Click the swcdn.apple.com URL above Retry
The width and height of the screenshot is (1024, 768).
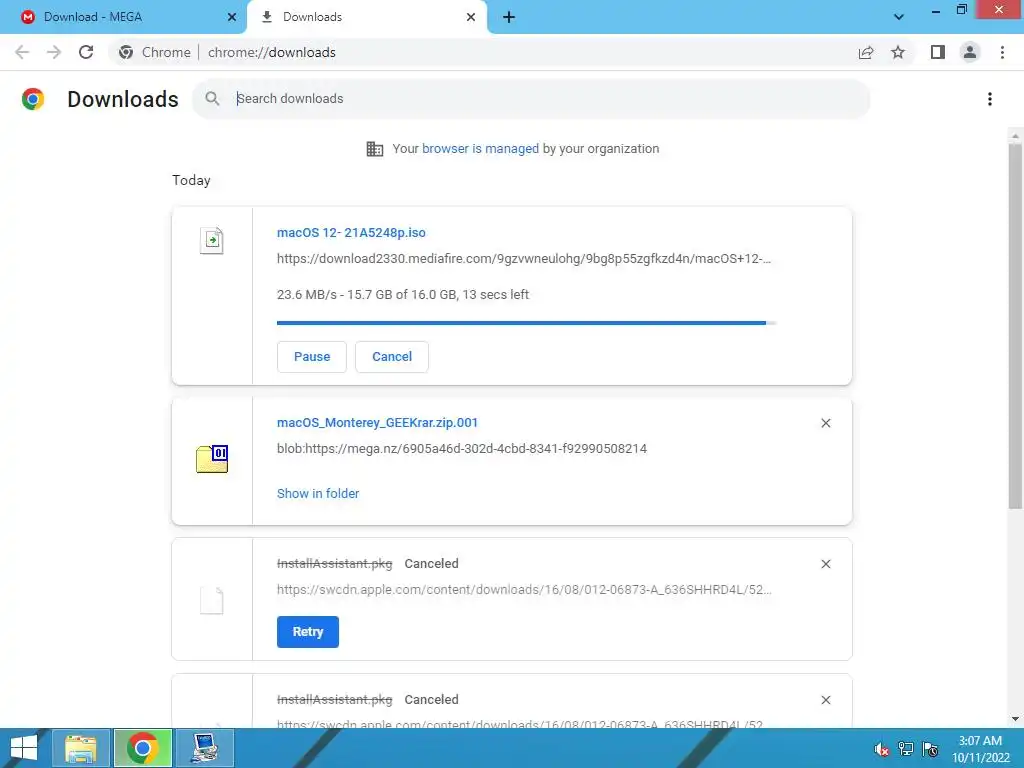(524, 590)
